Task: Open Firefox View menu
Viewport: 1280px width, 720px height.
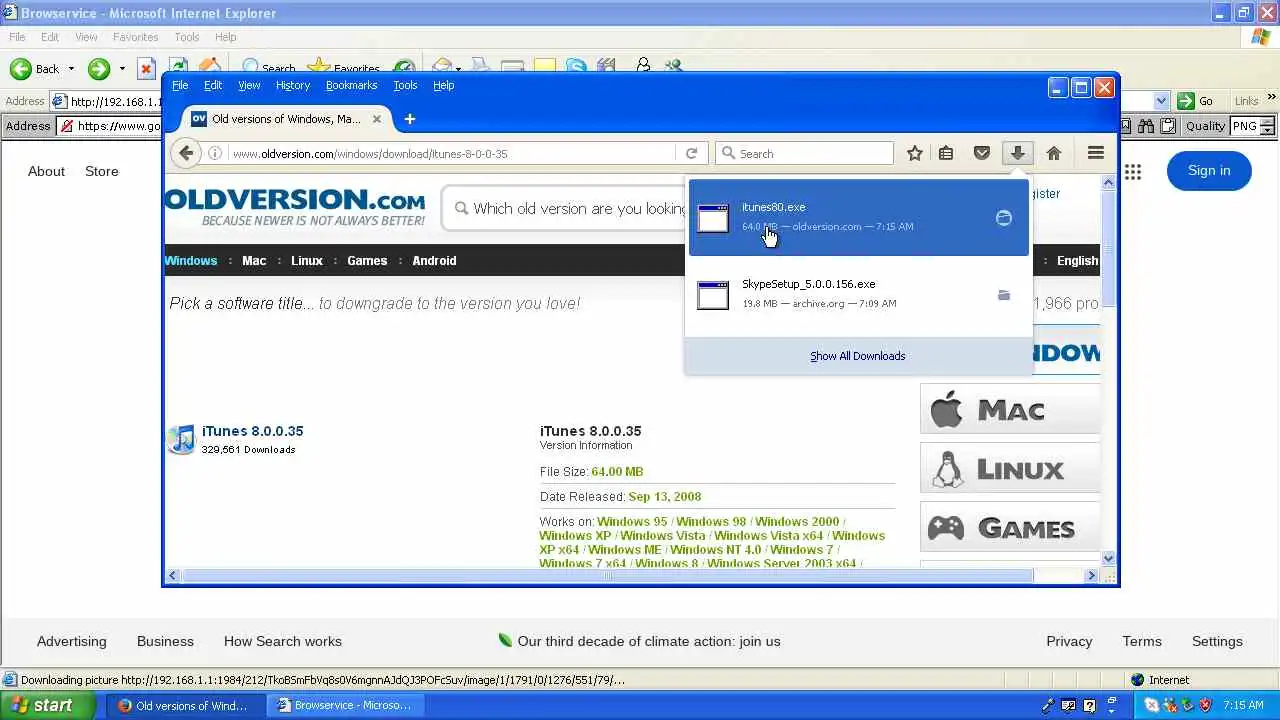Action: (249, 85)
